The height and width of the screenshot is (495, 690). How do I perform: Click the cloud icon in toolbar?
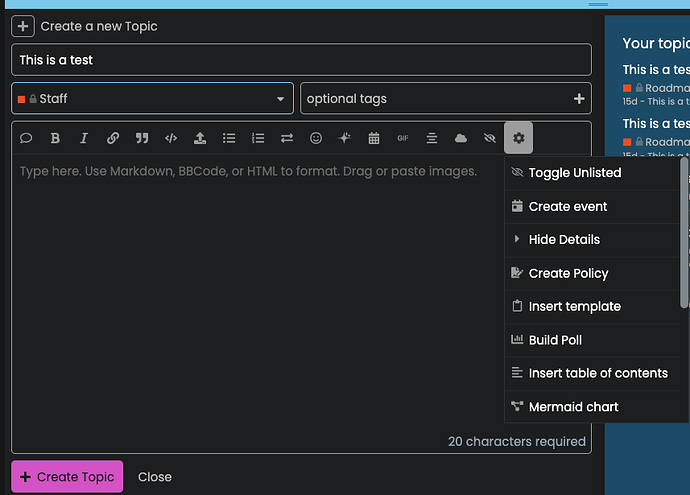(x=461, y=138)
